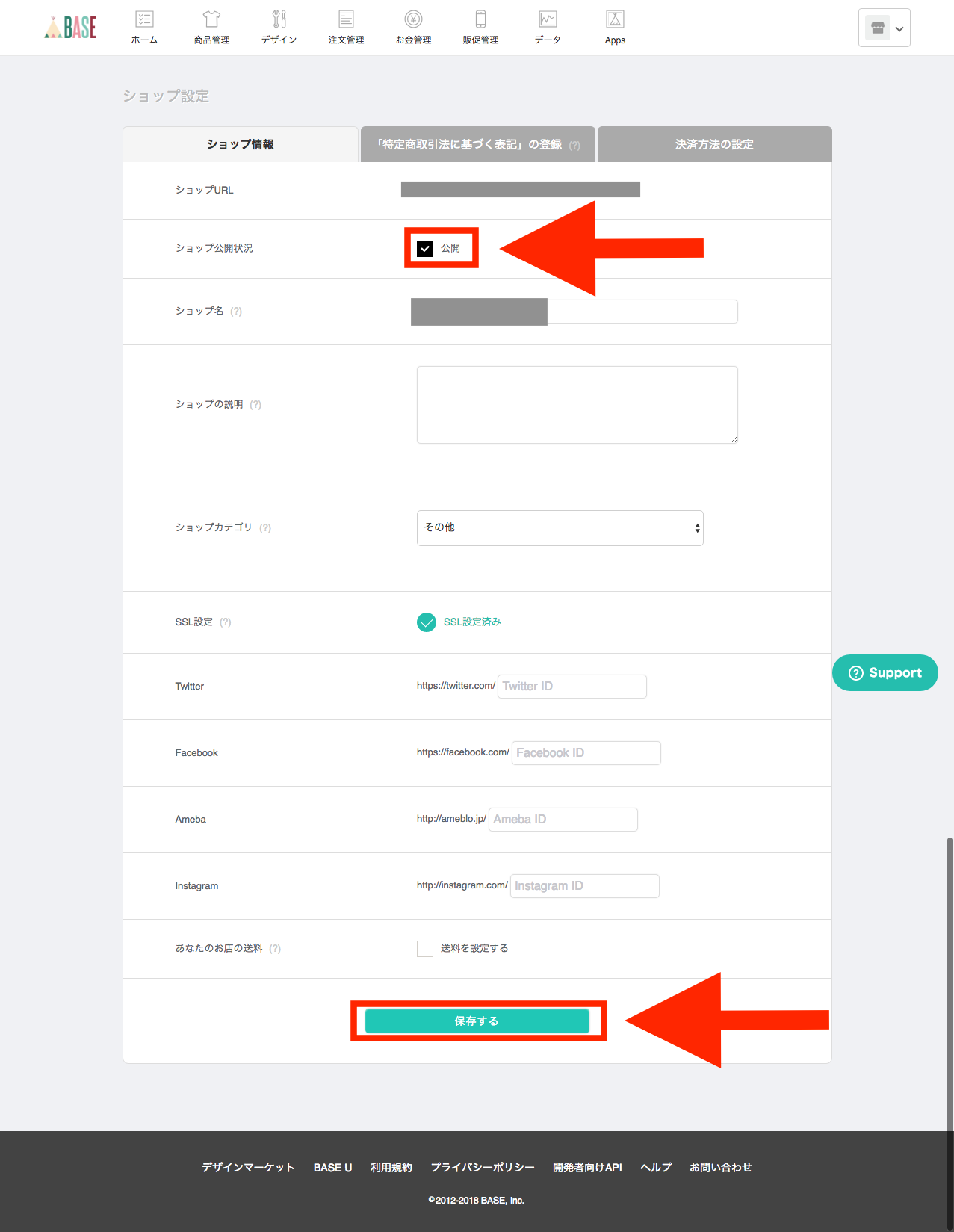Click the BASE logo
The image size is (954, 1232).
71,28
